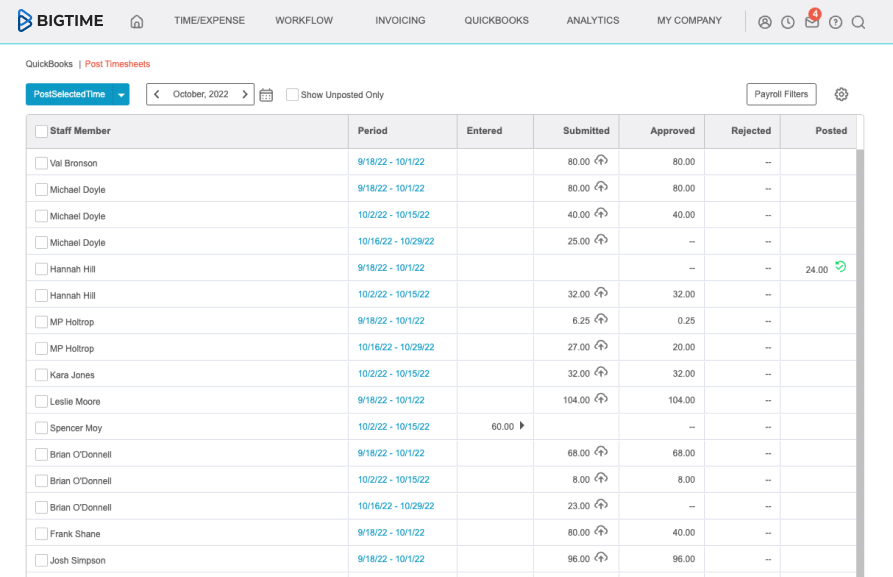Click upload icon for Brian O'Donnell 10/2/22 period
The width and height of the screenshot is (893, 577).
click(601, 478)
